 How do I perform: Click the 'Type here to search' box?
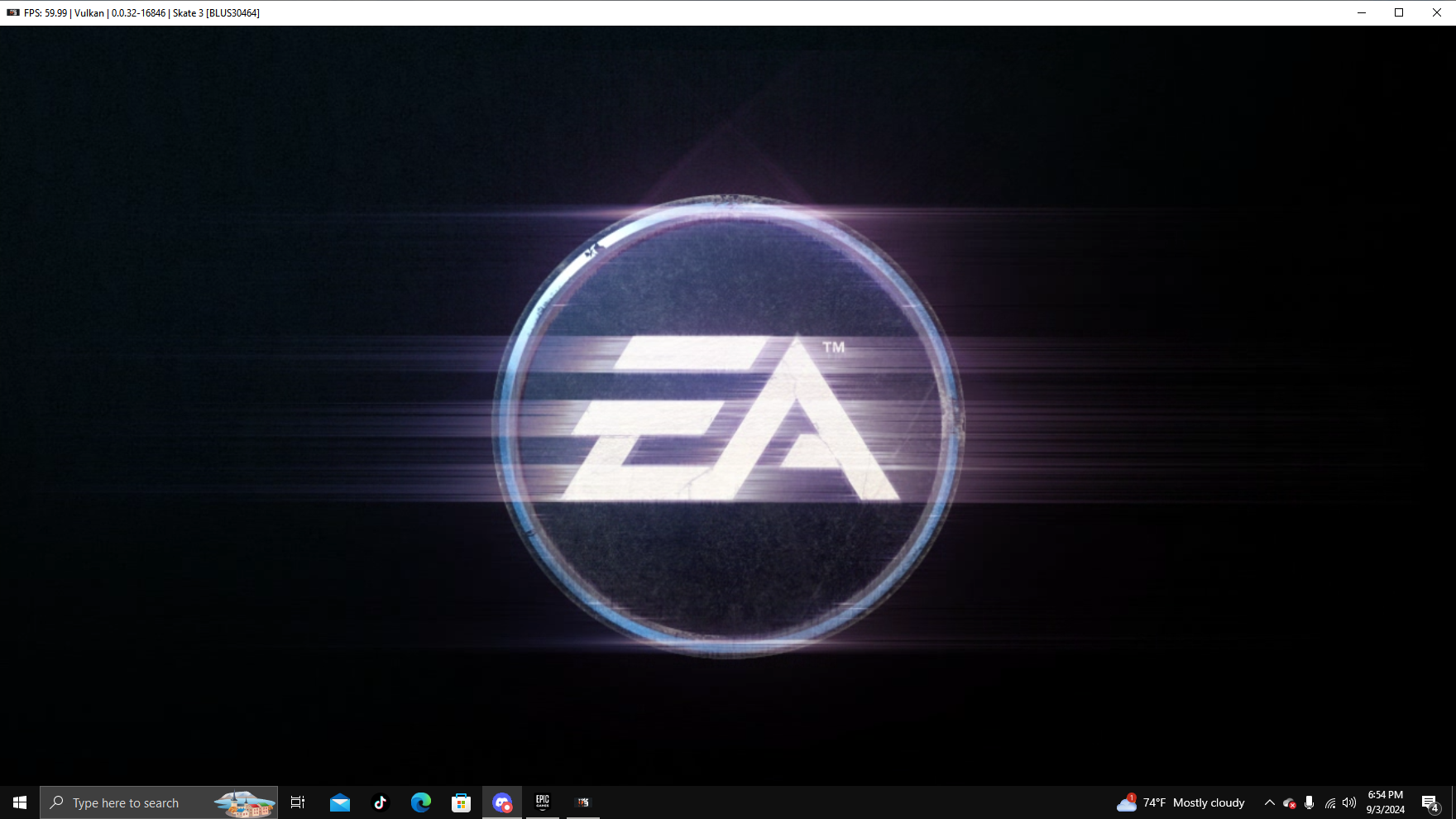pos(159,802)
